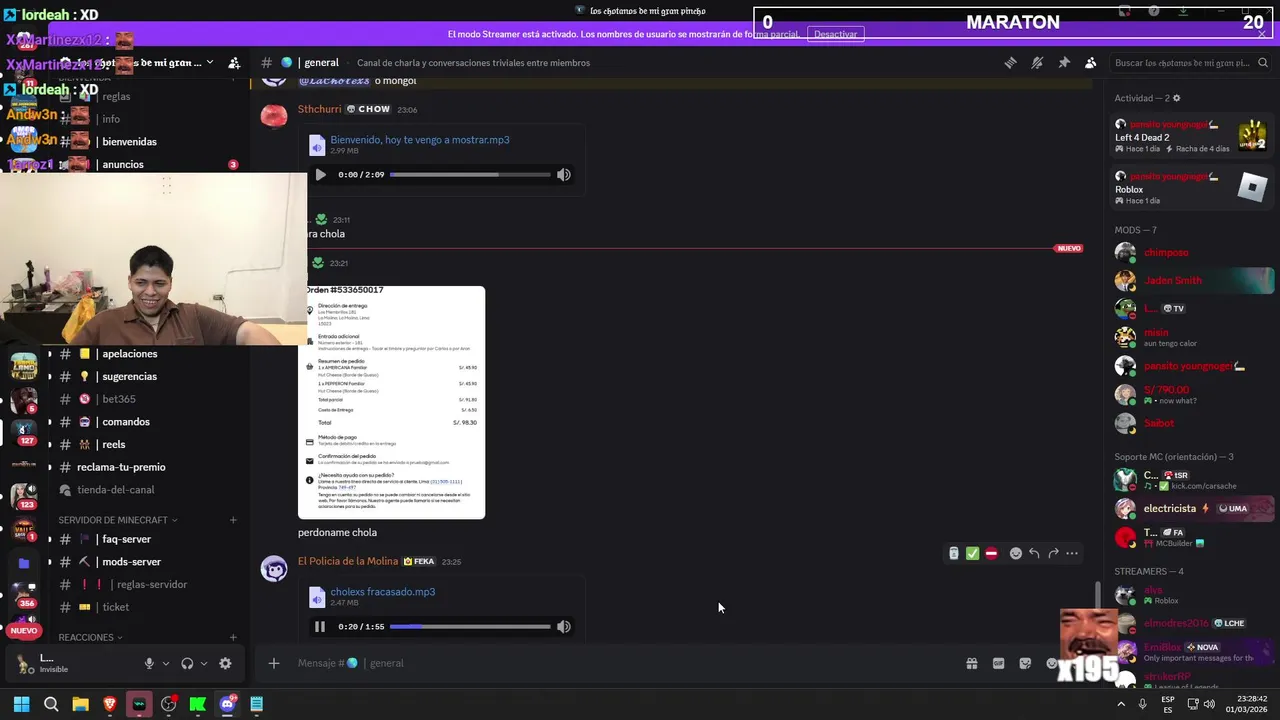The image size is (1280, 720).
Task: Seek in the Bienvenido mp3 progress bar
Action: coord(470,175)
